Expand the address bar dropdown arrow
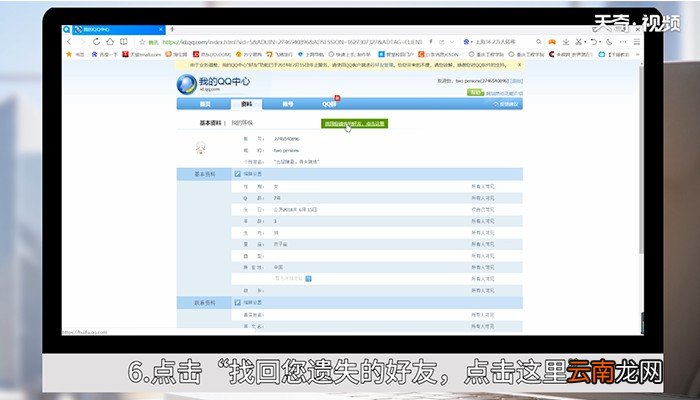The image size is (700, 400). 452,42
